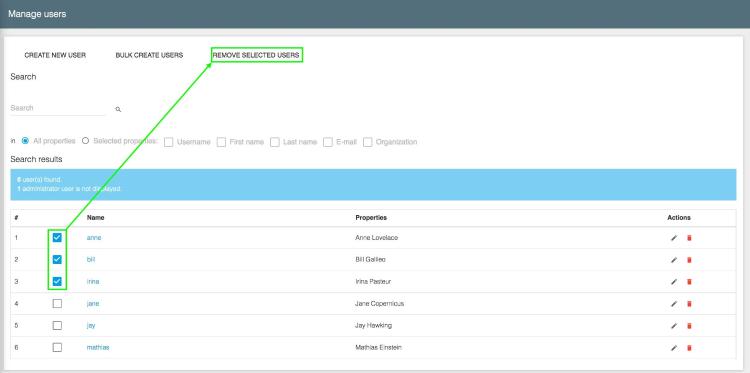Screen dimensions: 750x373
Task: Edit user jay with pencil icon
Action: click(674, 326)
